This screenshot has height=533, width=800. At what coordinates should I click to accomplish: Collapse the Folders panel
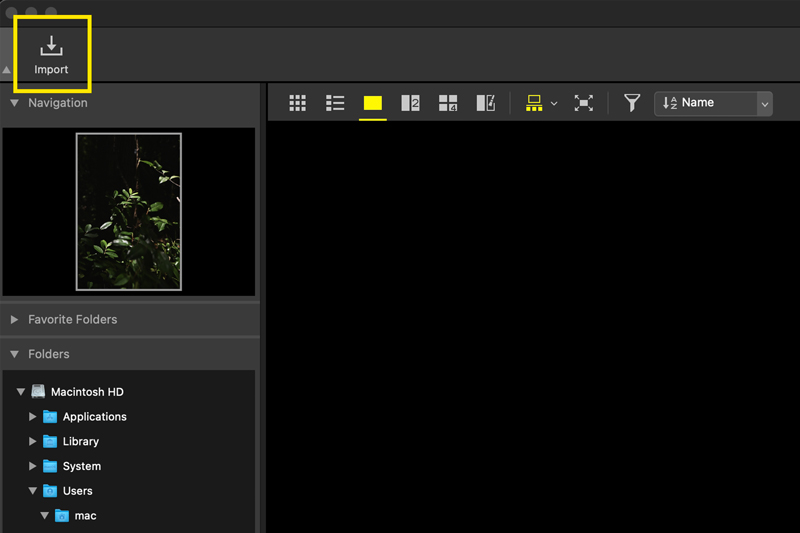[14, 354]
